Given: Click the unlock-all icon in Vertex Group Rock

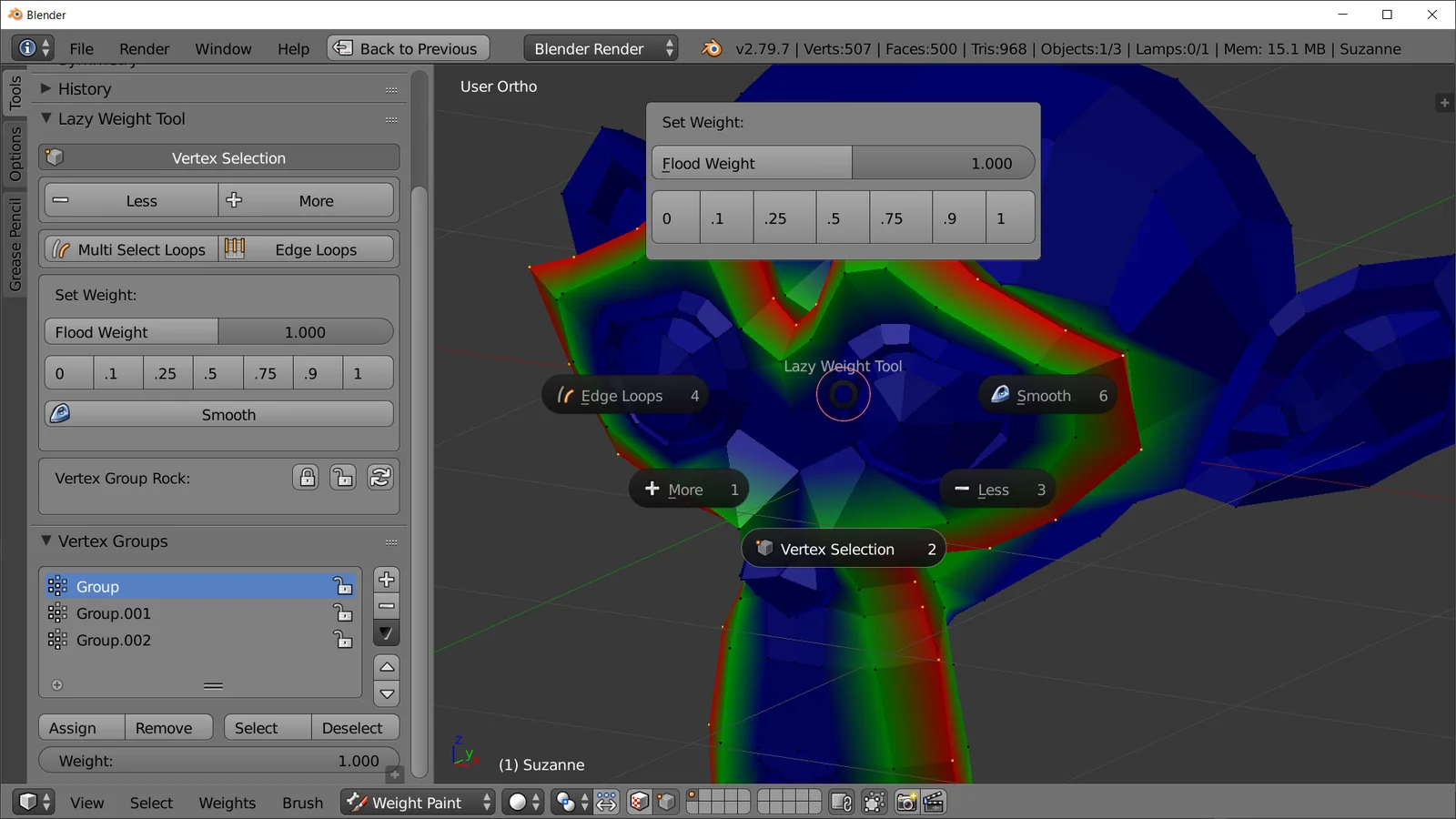Looking at the screenshot, I should [342, 477].
